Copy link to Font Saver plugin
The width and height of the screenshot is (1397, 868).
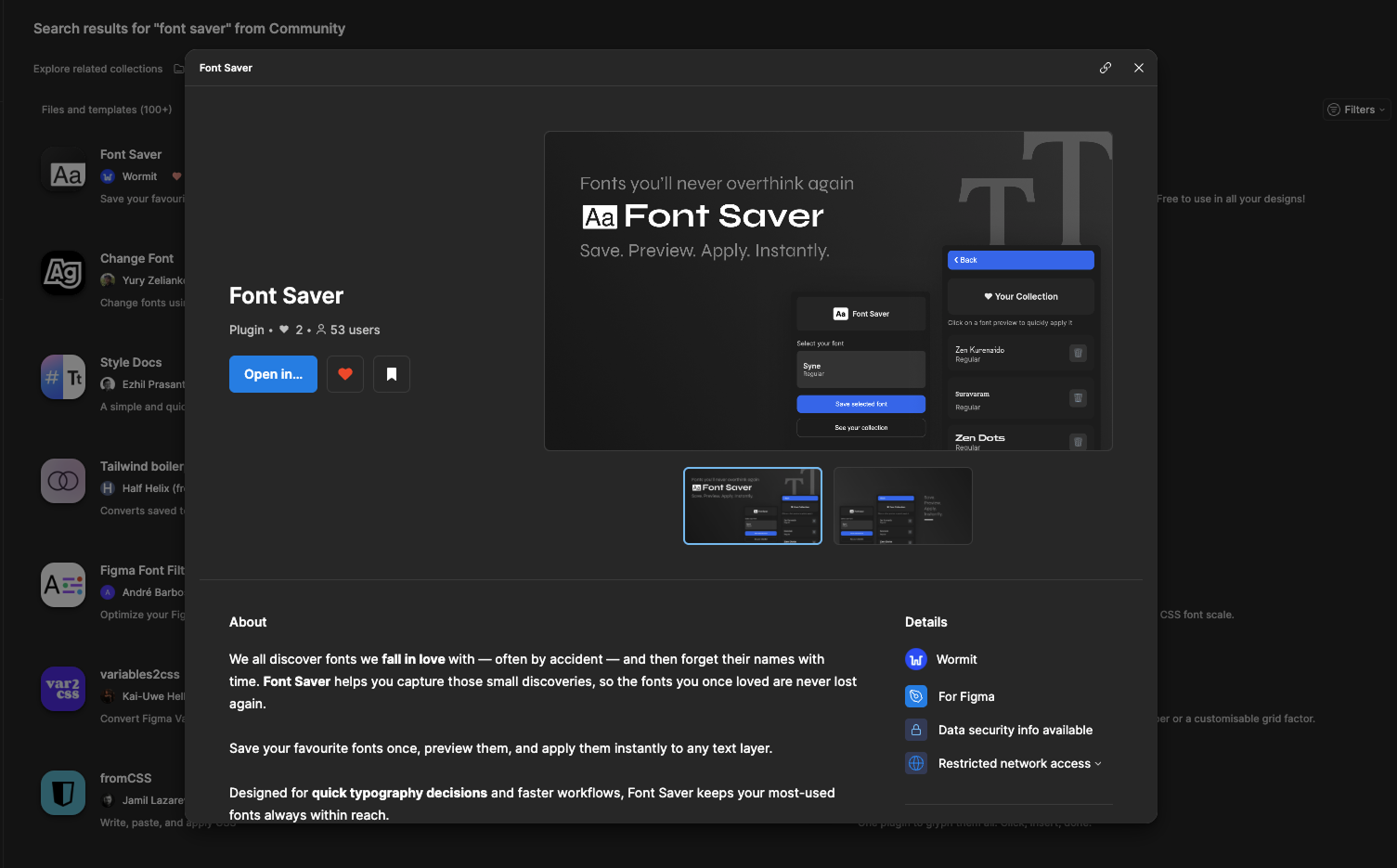1106,68
